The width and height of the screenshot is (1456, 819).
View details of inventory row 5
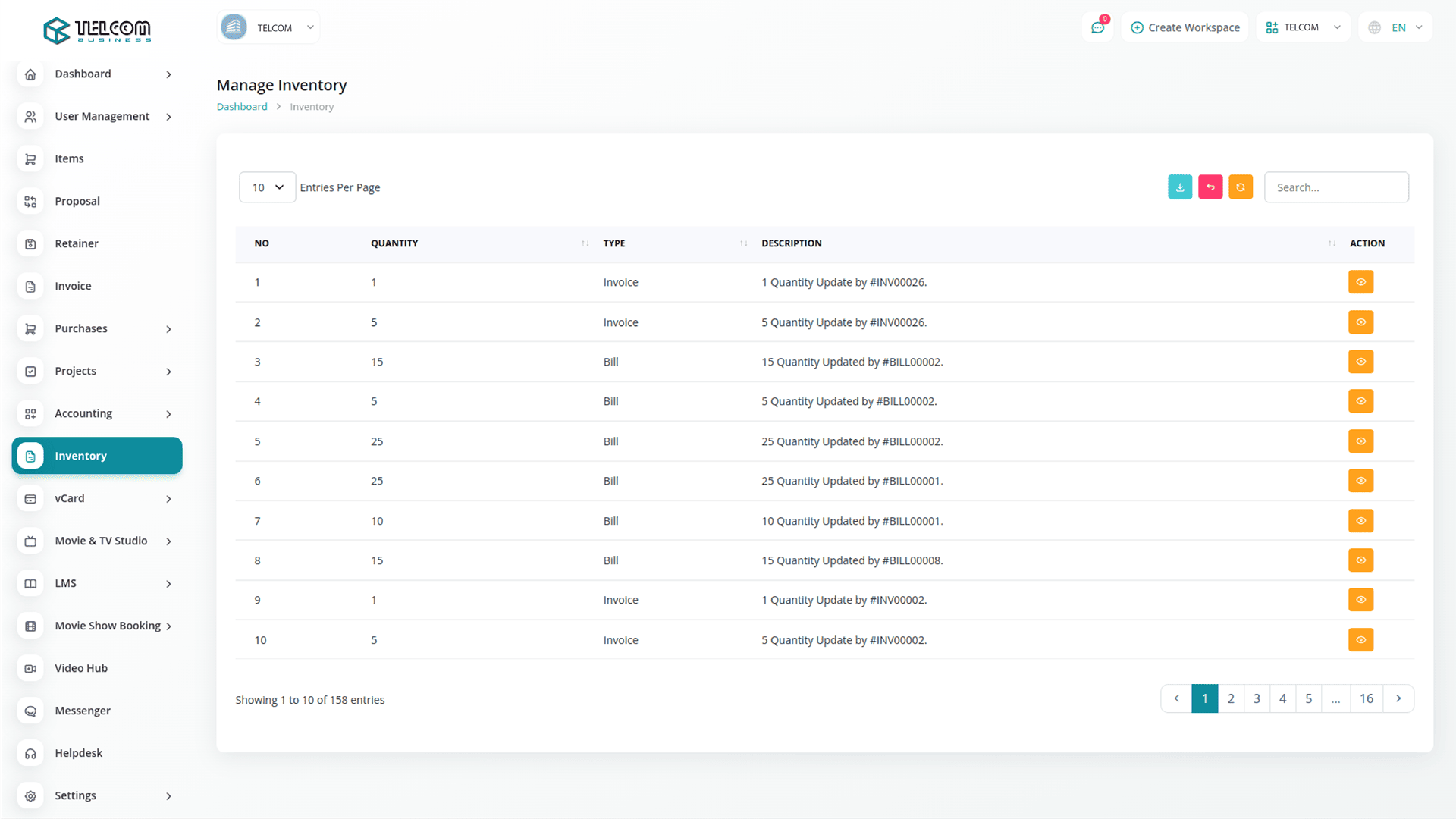[1360, 441]
